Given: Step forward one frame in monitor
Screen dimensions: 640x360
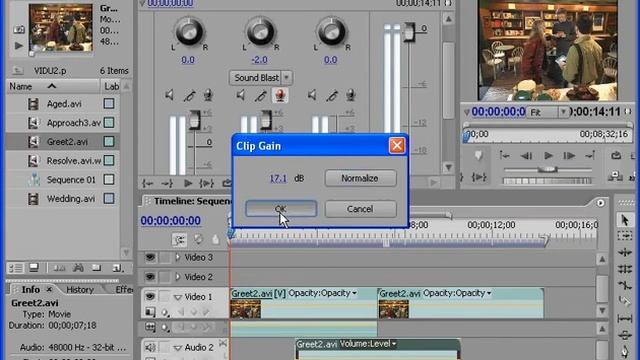Looking at the screenshot, I should click(569, 156).
